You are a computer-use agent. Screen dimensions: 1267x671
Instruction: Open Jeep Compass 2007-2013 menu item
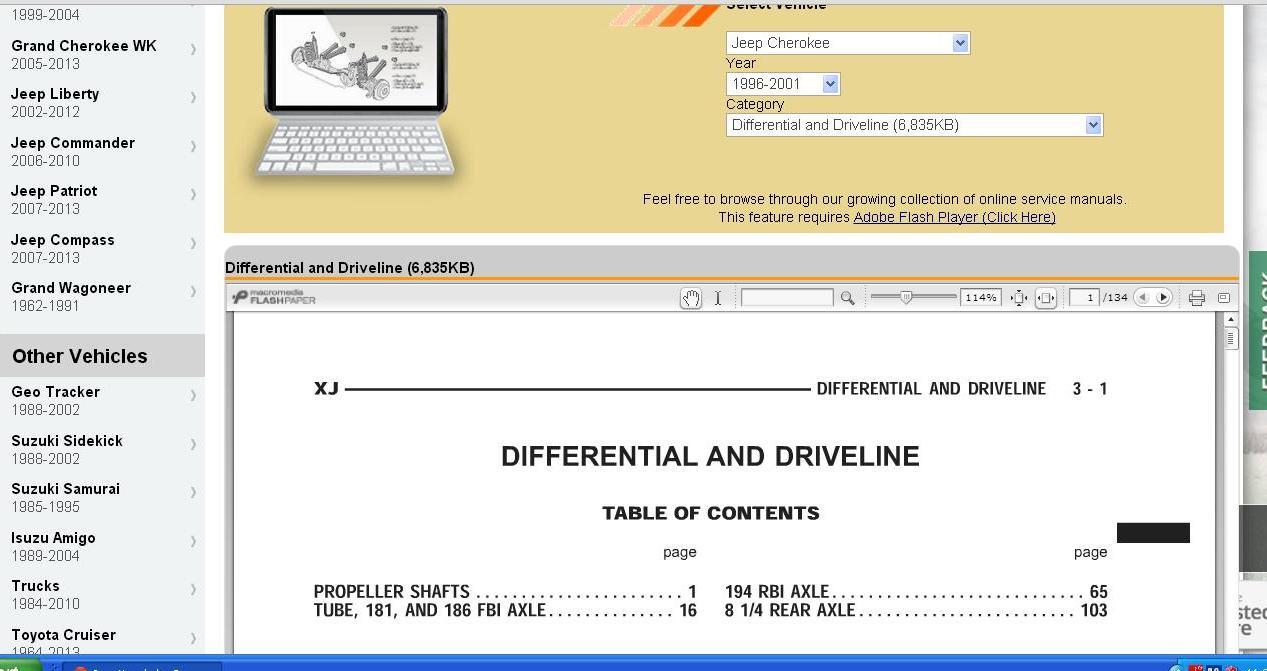pyautogui.click(x=102, y=249)
